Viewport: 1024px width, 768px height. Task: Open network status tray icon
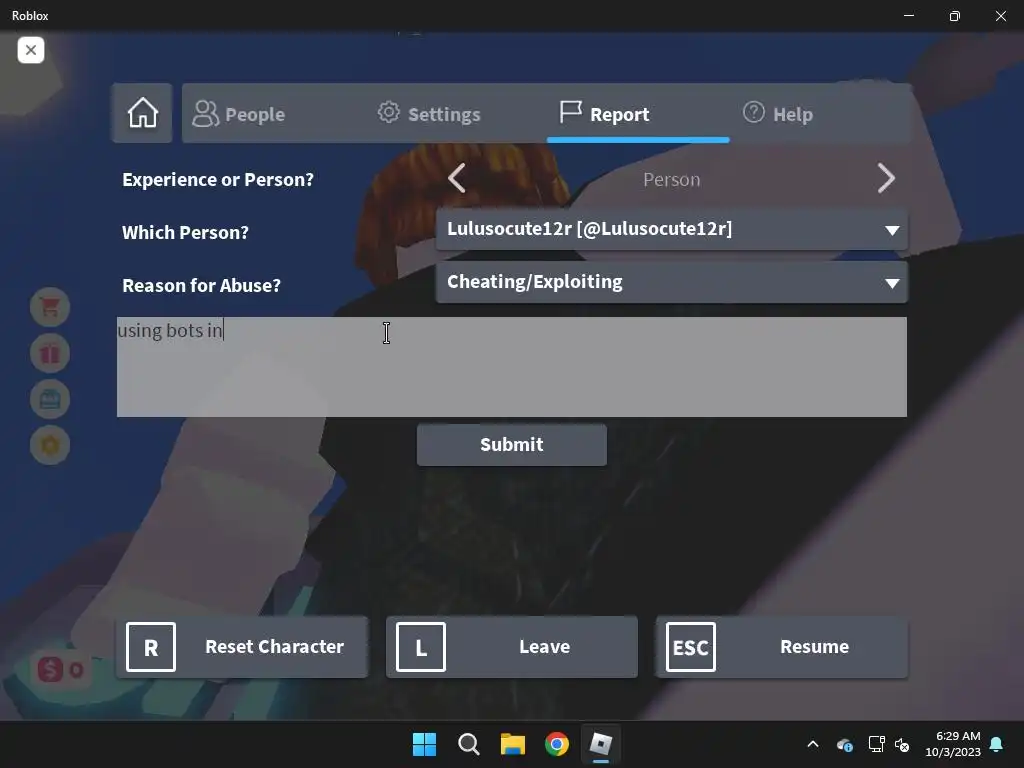876,744
